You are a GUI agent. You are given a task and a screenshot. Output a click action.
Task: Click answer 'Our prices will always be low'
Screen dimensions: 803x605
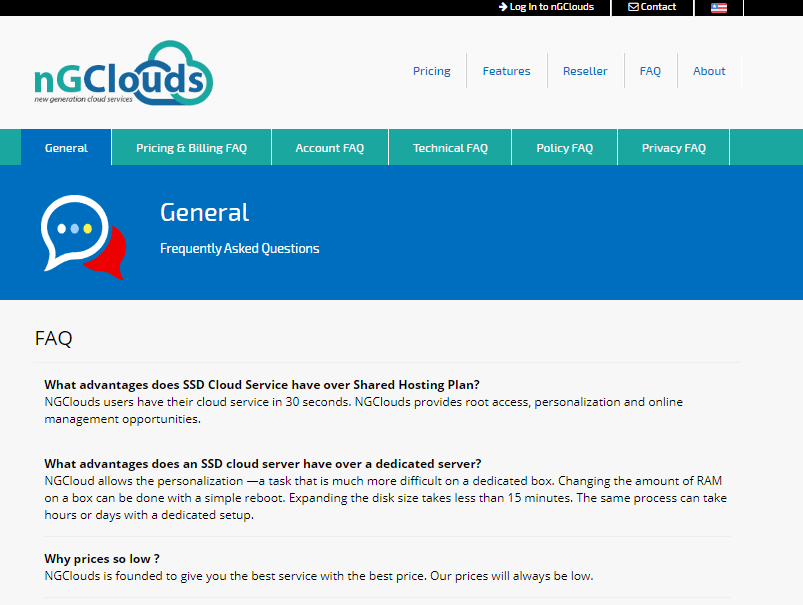[x=319, y=576]
